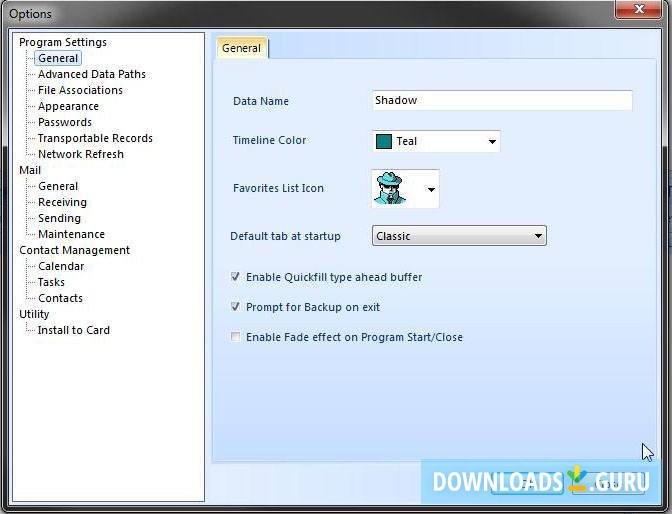Select Transportable Records item
672x514 pixels.
point(95,138)
